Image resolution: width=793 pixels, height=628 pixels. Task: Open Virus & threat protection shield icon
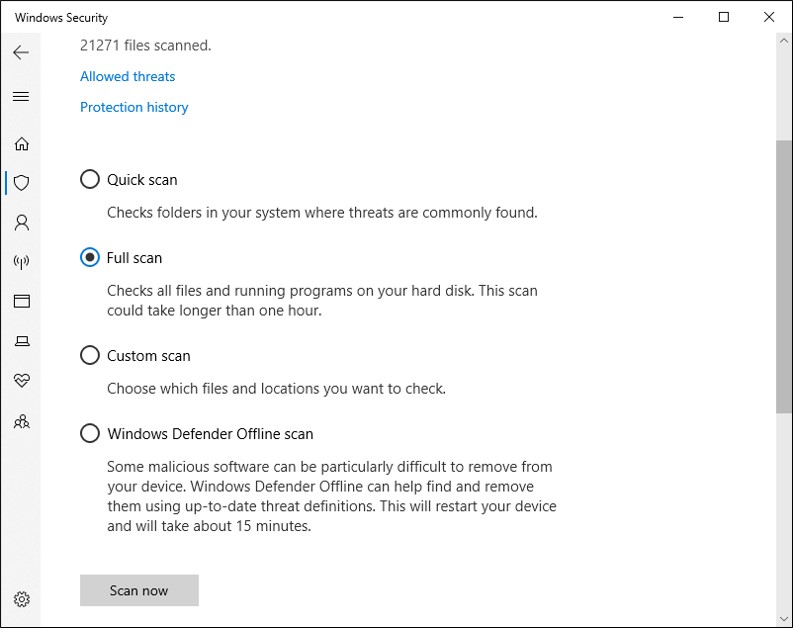coord(21,183)
